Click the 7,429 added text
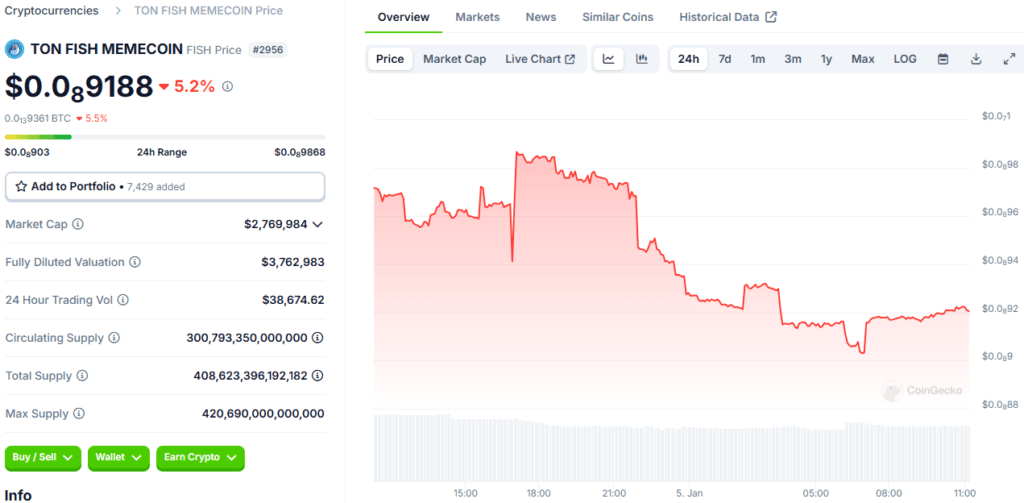 [155, 187]
